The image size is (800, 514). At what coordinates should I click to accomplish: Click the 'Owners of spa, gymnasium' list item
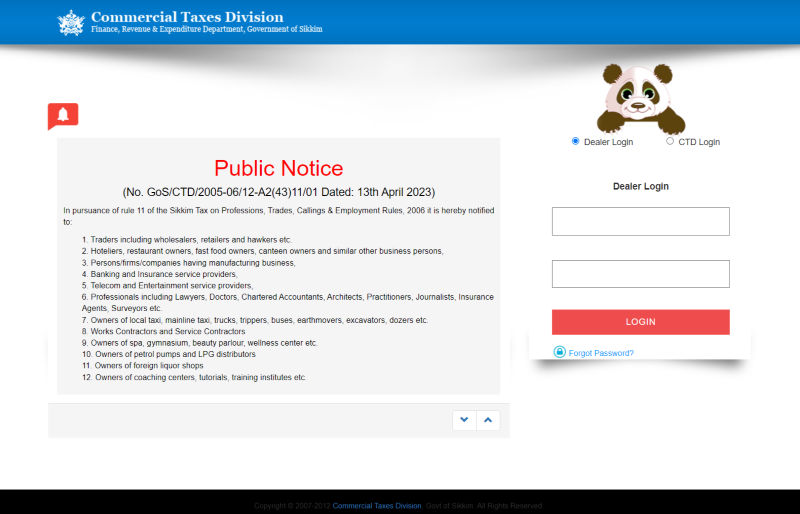point(199,343)
